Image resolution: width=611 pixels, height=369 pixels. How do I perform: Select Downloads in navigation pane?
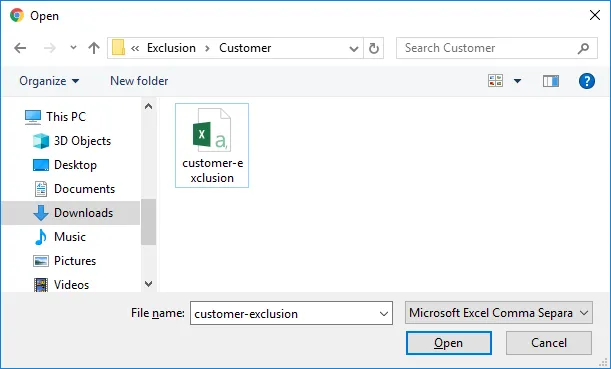pos(71,213)
